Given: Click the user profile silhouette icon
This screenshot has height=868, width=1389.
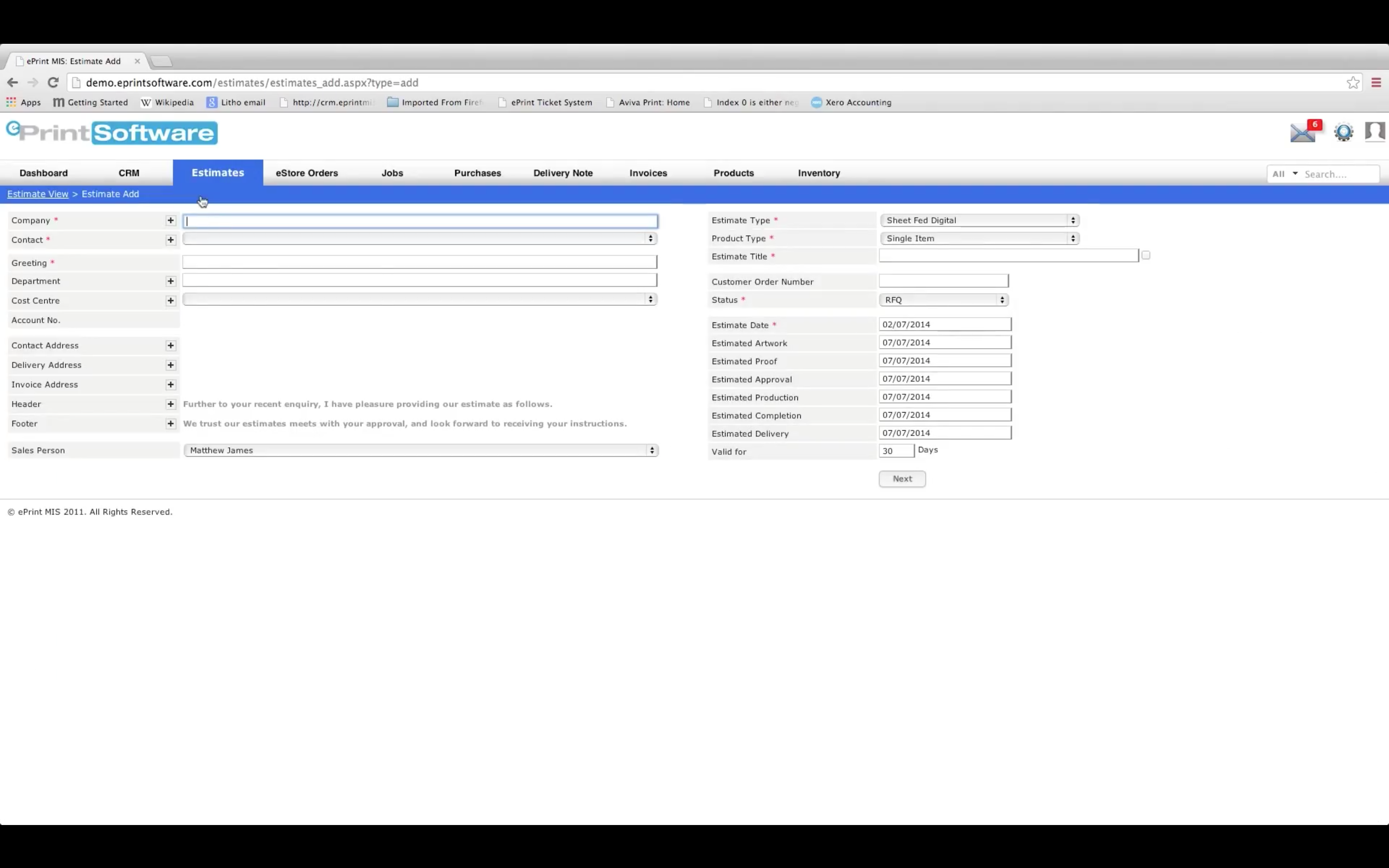Looking at the screenshot, I should point(1375,131).
